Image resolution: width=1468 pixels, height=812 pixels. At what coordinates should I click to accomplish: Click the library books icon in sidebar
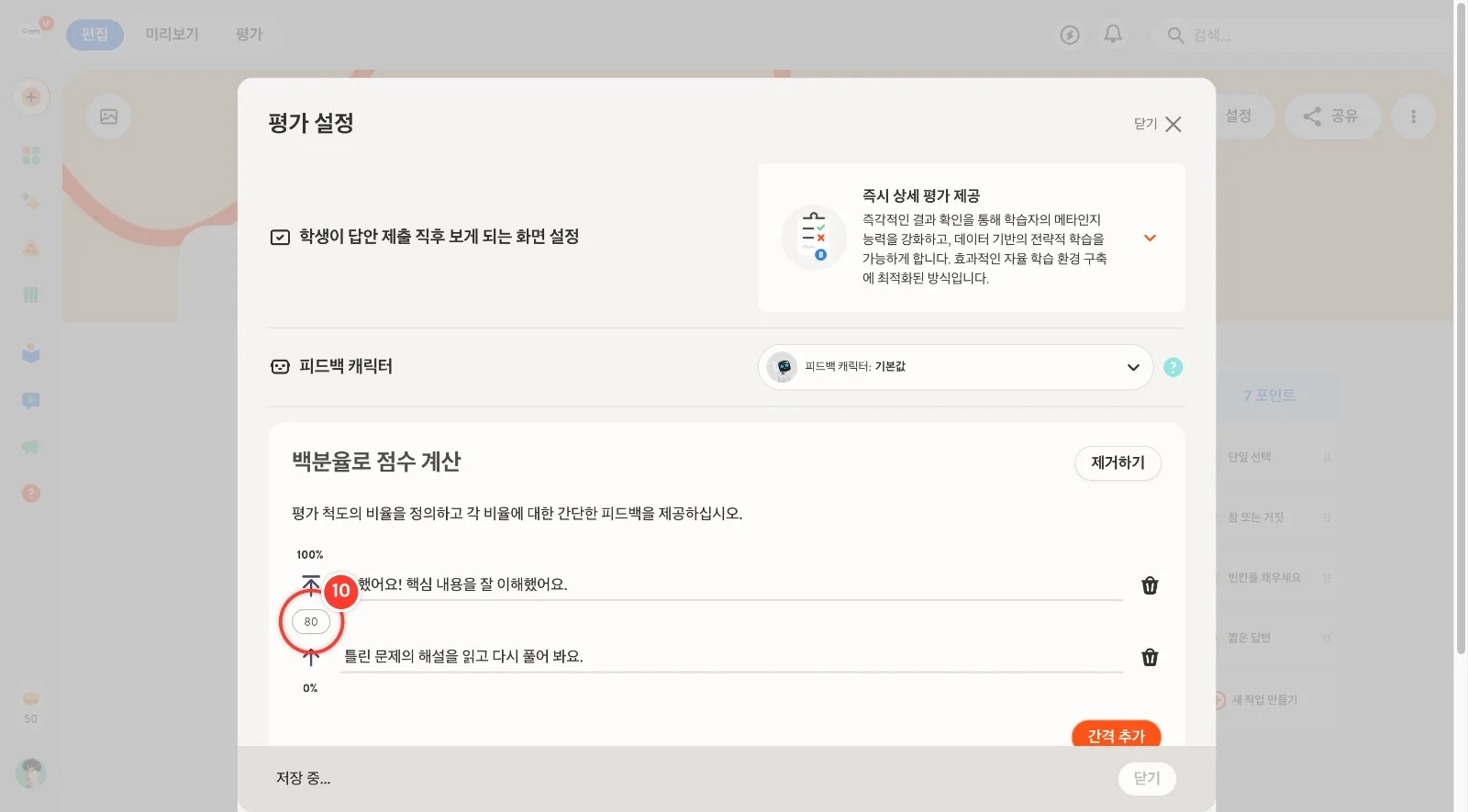pos(31,295)
